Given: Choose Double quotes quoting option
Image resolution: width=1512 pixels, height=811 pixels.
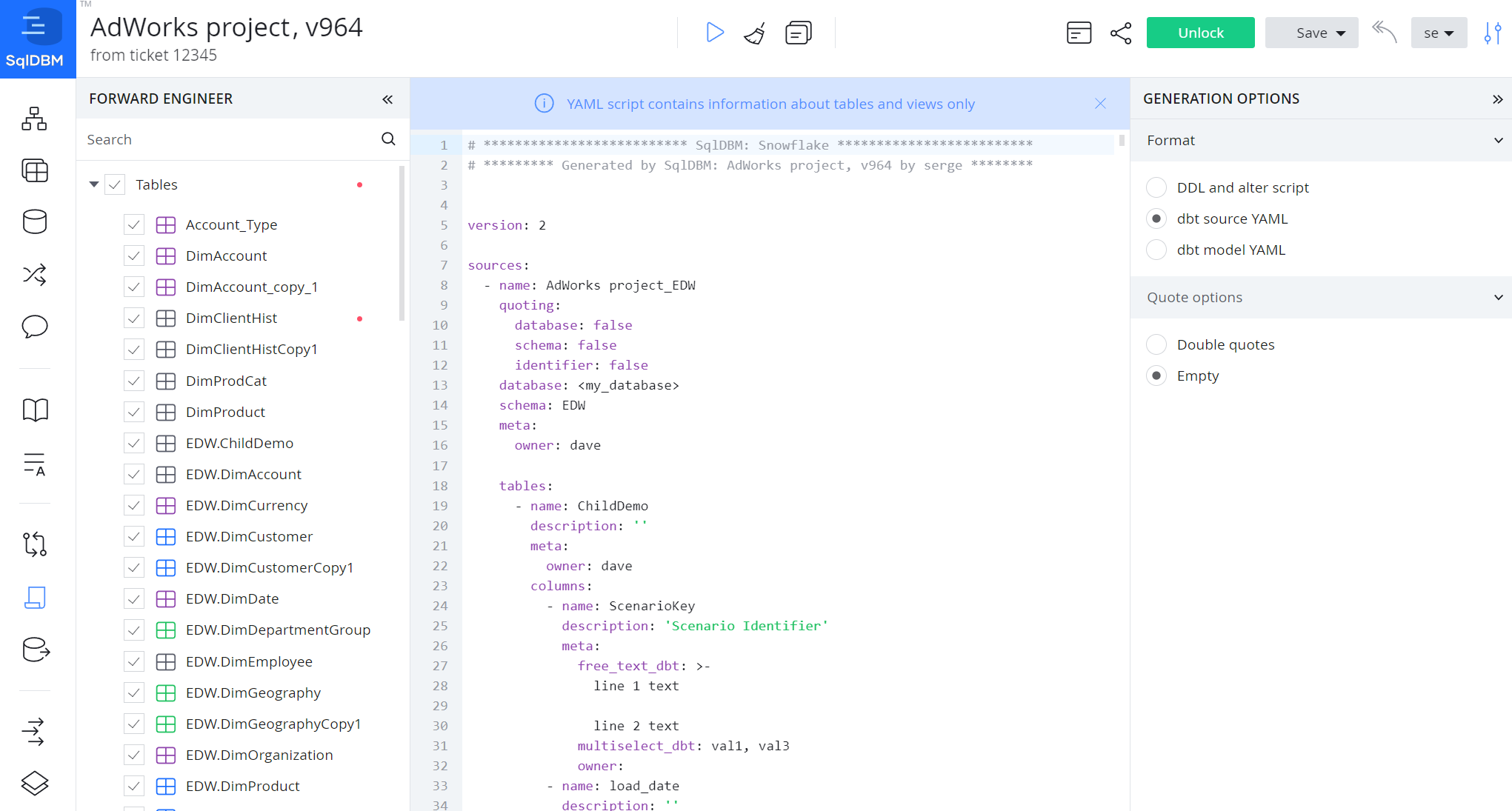Looking at the screenshot, I should coord(1156,344).
